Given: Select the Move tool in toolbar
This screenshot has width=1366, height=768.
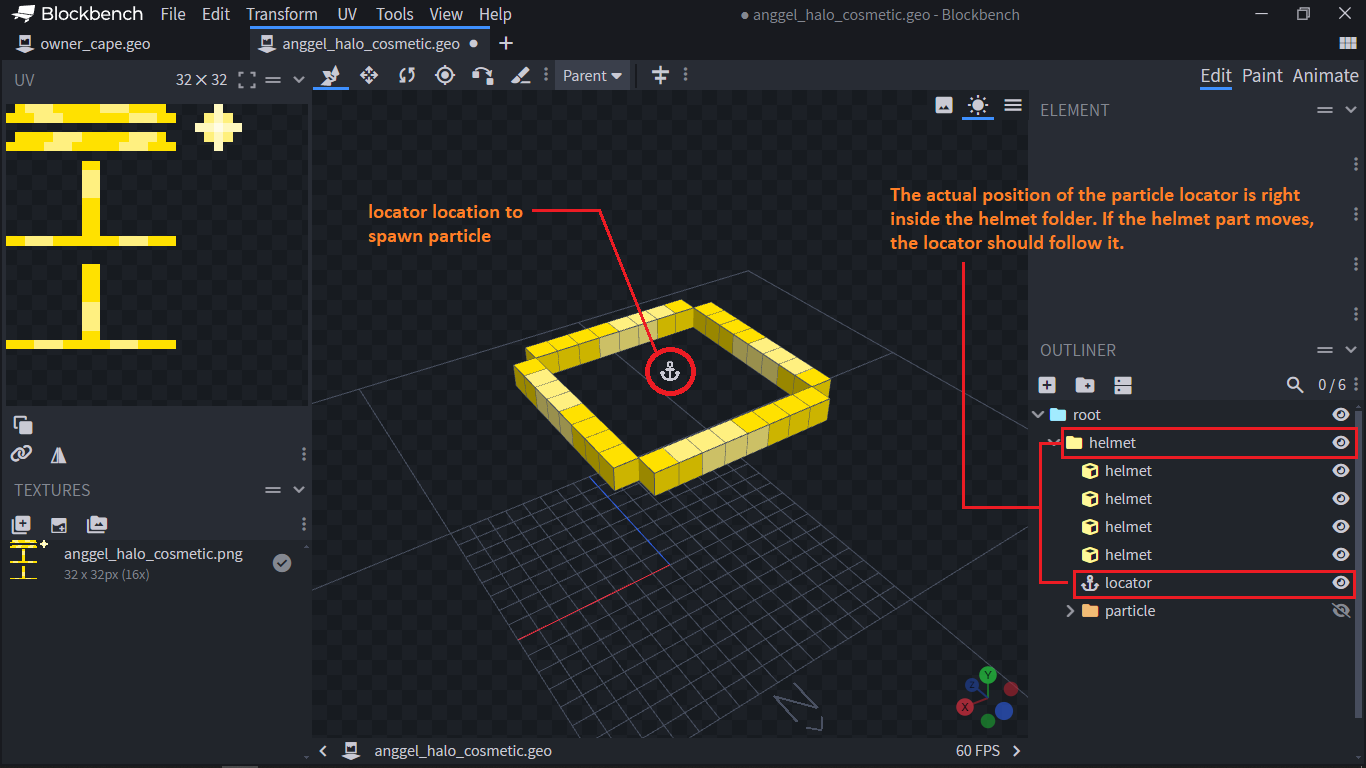Looking at the screenshot, I should [x=369, y=76].
